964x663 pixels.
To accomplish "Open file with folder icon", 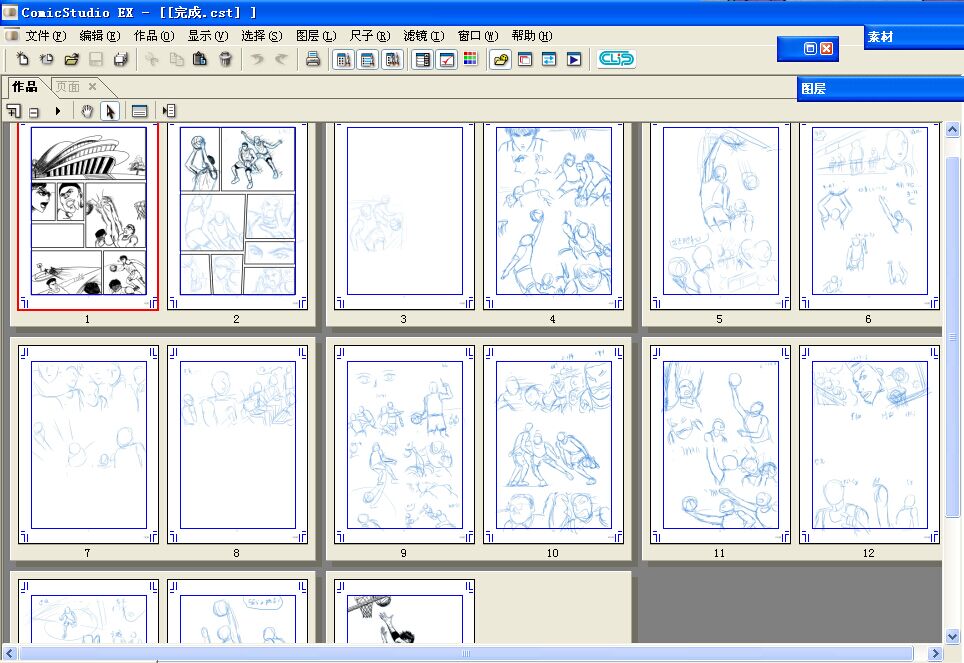I will [x=71, y=59].
